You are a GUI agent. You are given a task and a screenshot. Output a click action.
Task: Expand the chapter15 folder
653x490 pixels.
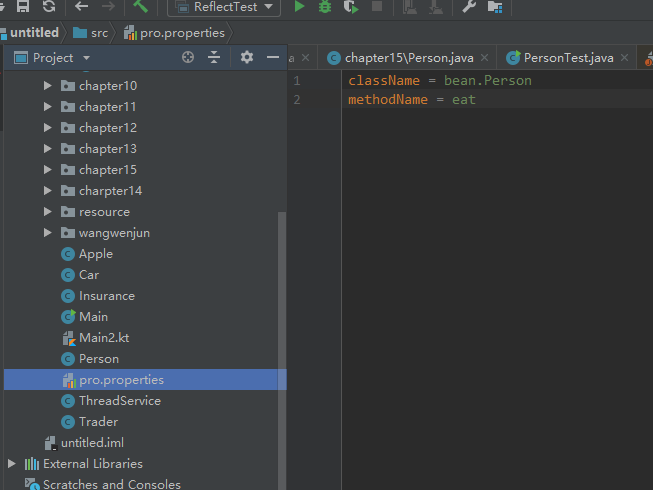[x=48, y=169]
